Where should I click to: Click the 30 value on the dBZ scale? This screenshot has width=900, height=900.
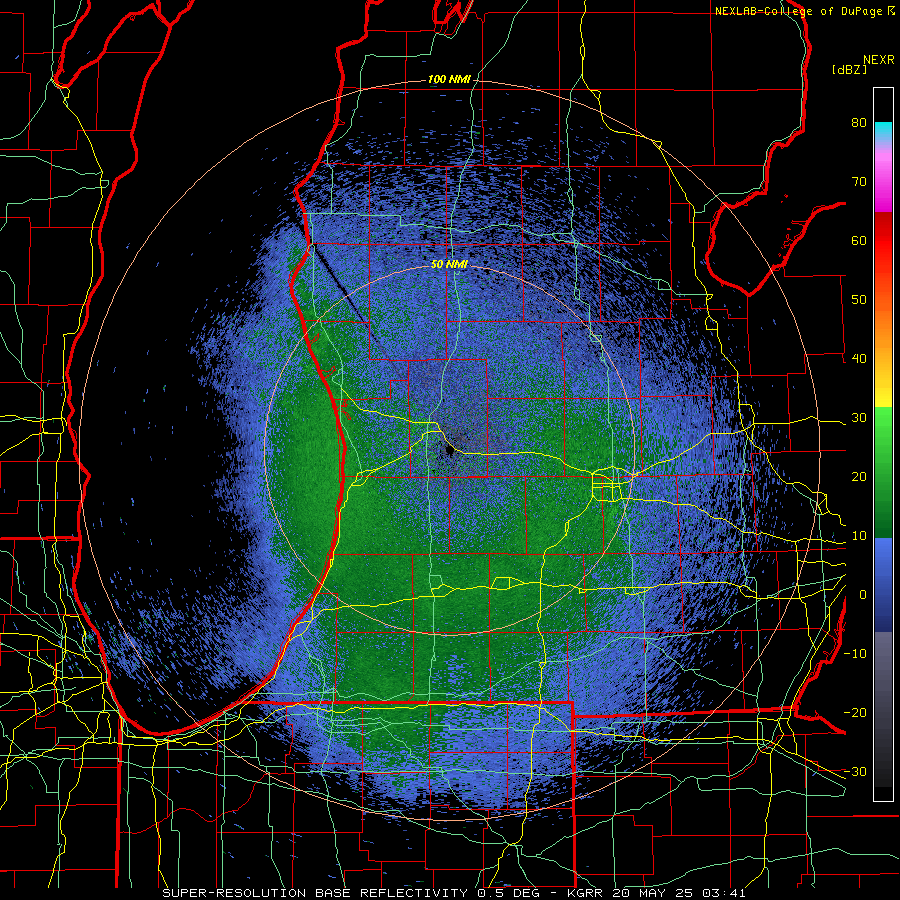[x=859, y=418]
